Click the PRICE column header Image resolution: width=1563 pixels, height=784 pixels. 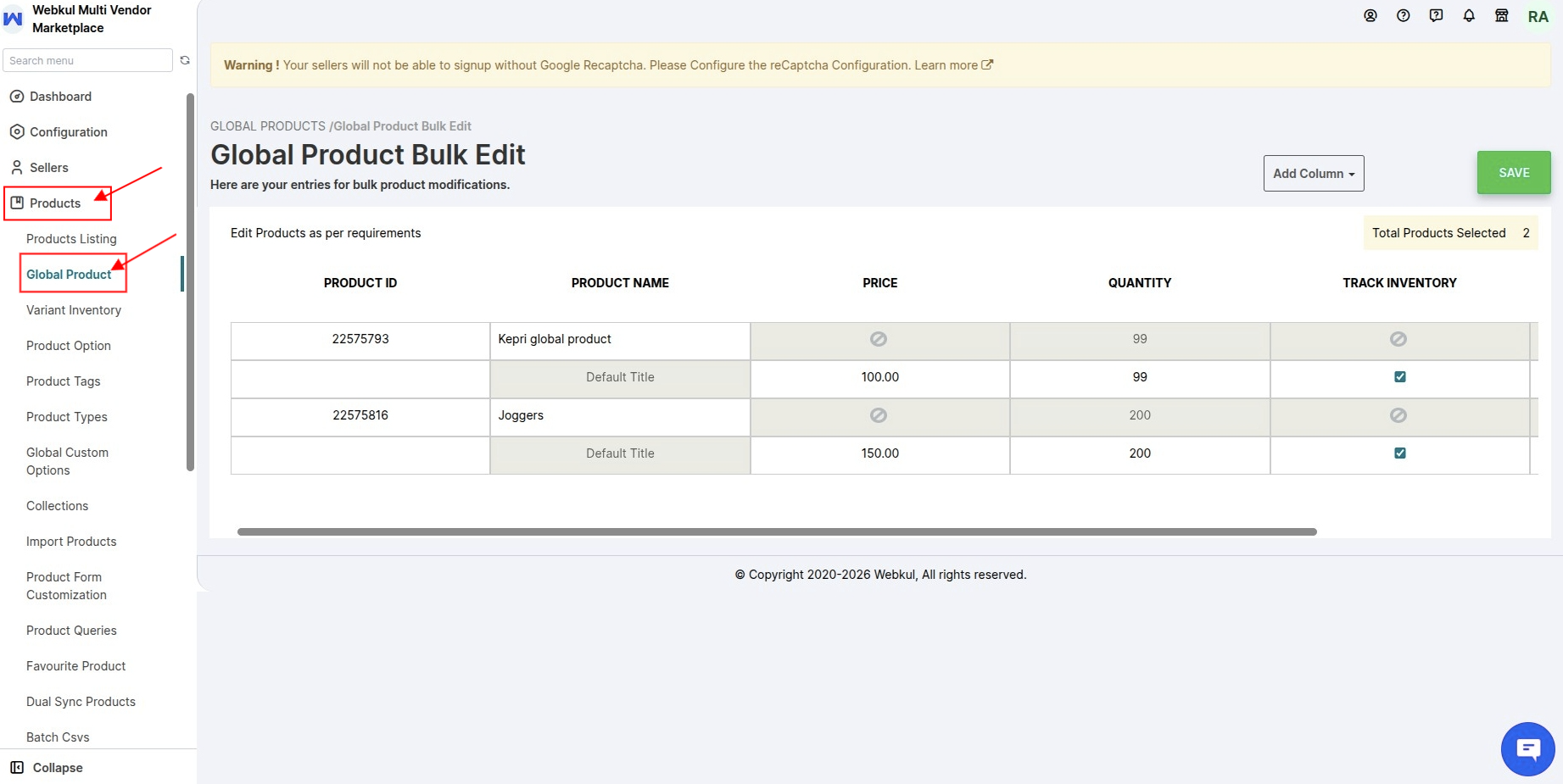880,283
